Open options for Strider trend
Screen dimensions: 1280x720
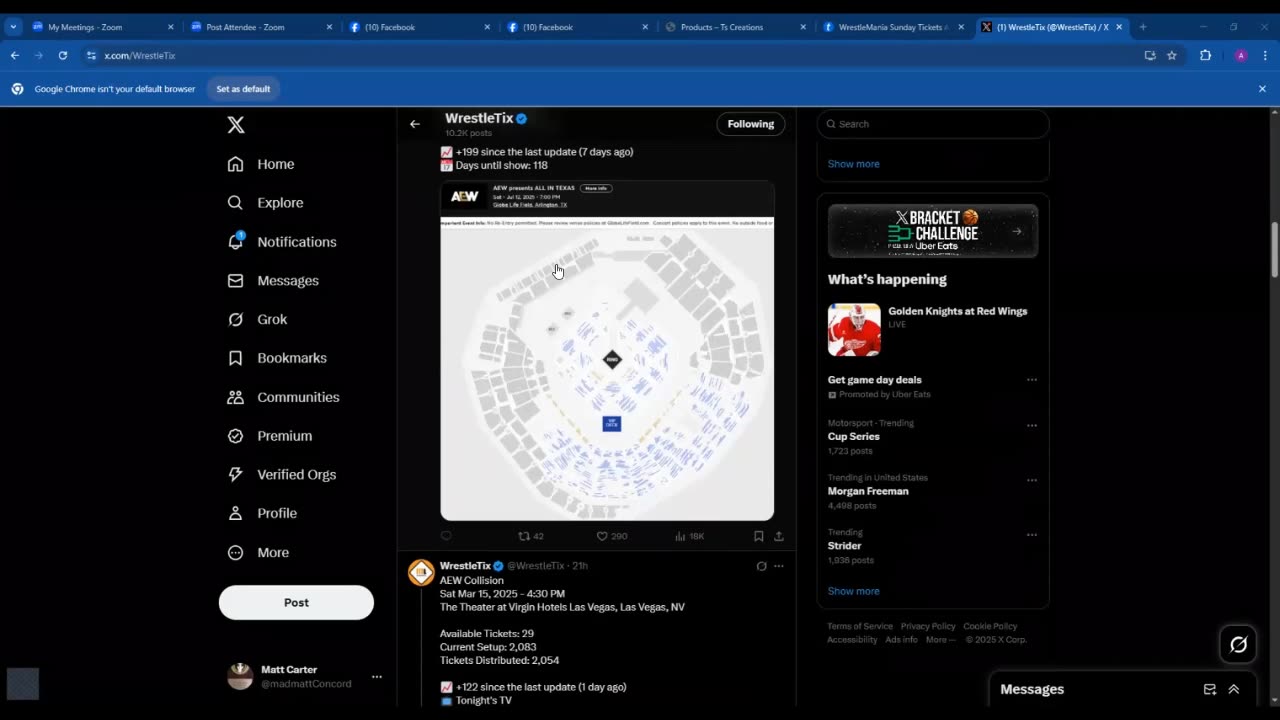click(x=1032, y=534)
